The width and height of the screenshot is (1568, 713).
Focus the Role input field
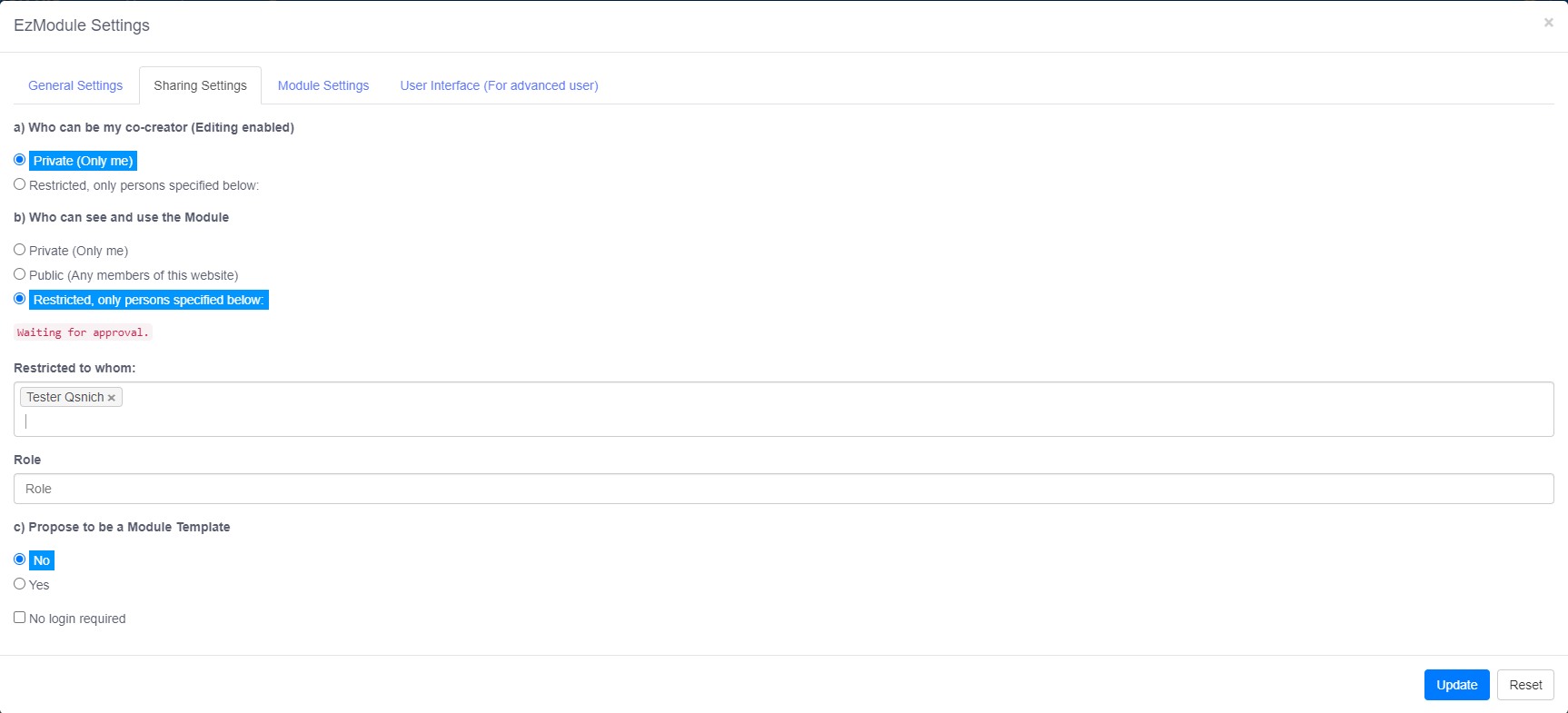tap(783, 489)
